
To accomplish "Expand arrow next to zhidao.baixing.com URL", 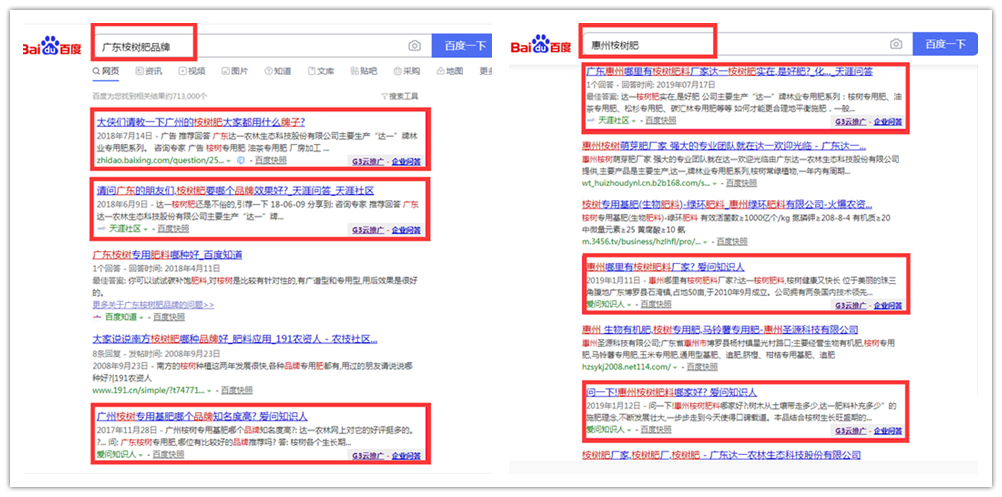I will pos(229,160).
